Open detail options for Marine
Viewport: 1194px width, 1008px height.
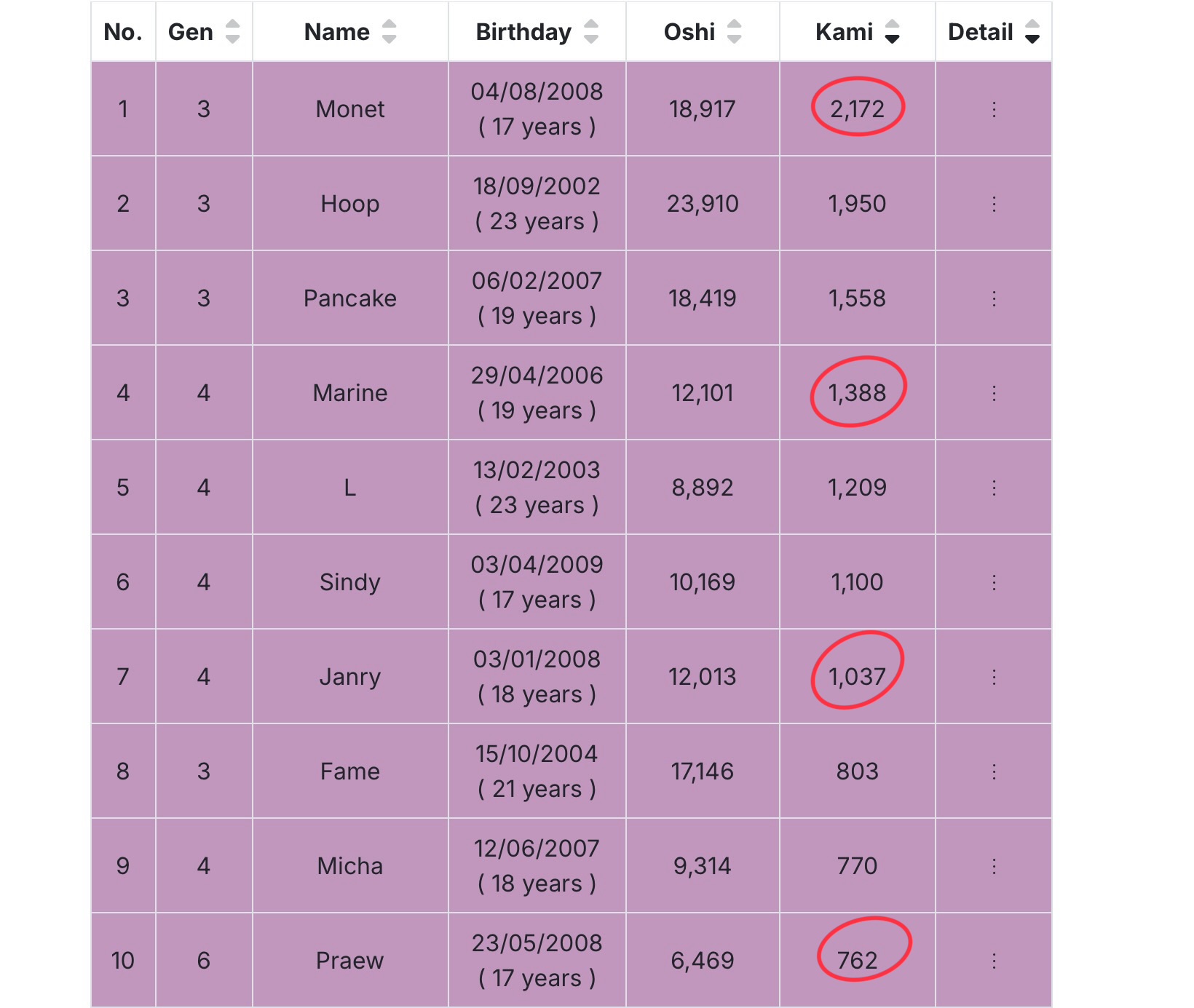(x=994, y=393)
